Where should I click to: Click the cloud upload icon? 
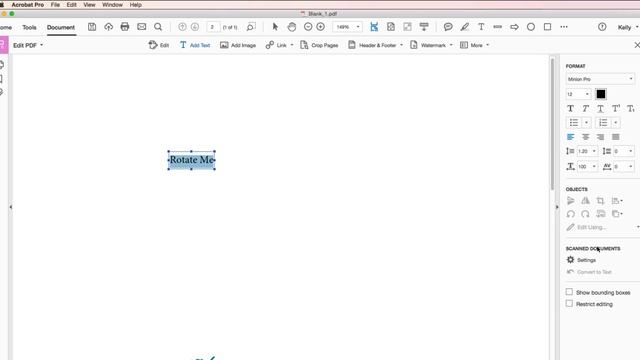(108, 27)
